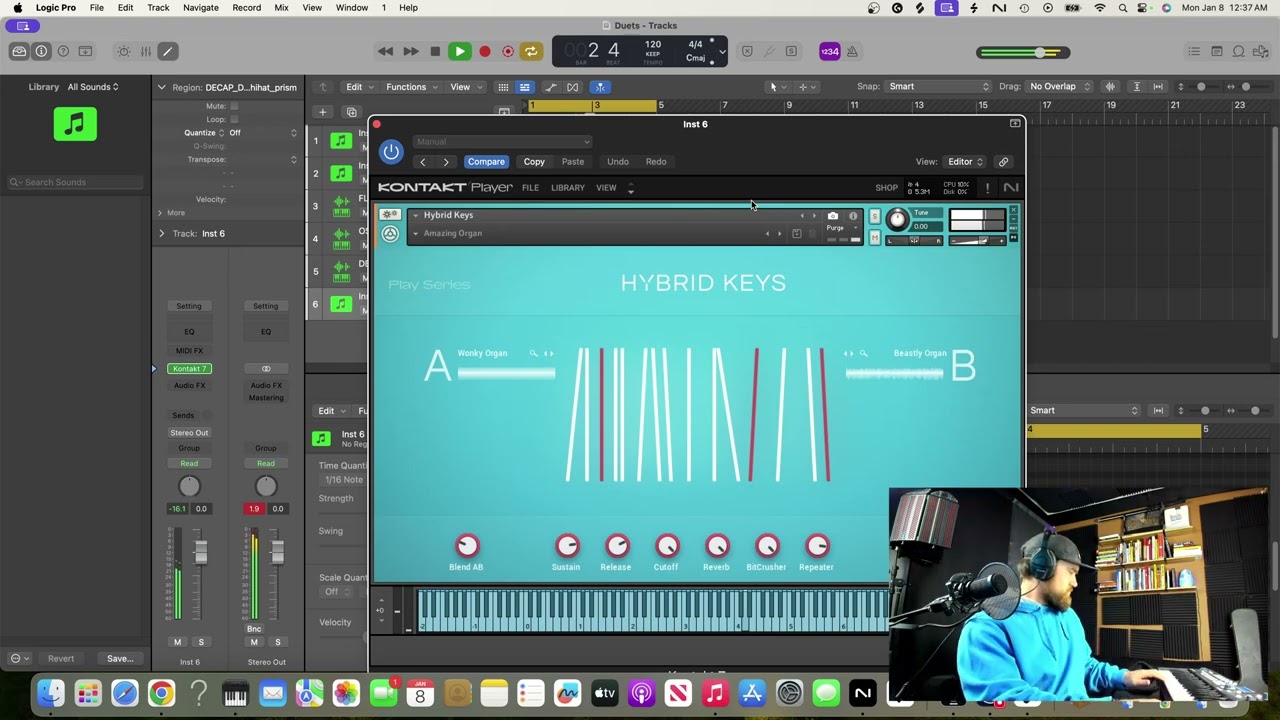This screenshot has width=1280, height=720.
Task: Toggle the Catch Playhead button
Action: [600, 87]
